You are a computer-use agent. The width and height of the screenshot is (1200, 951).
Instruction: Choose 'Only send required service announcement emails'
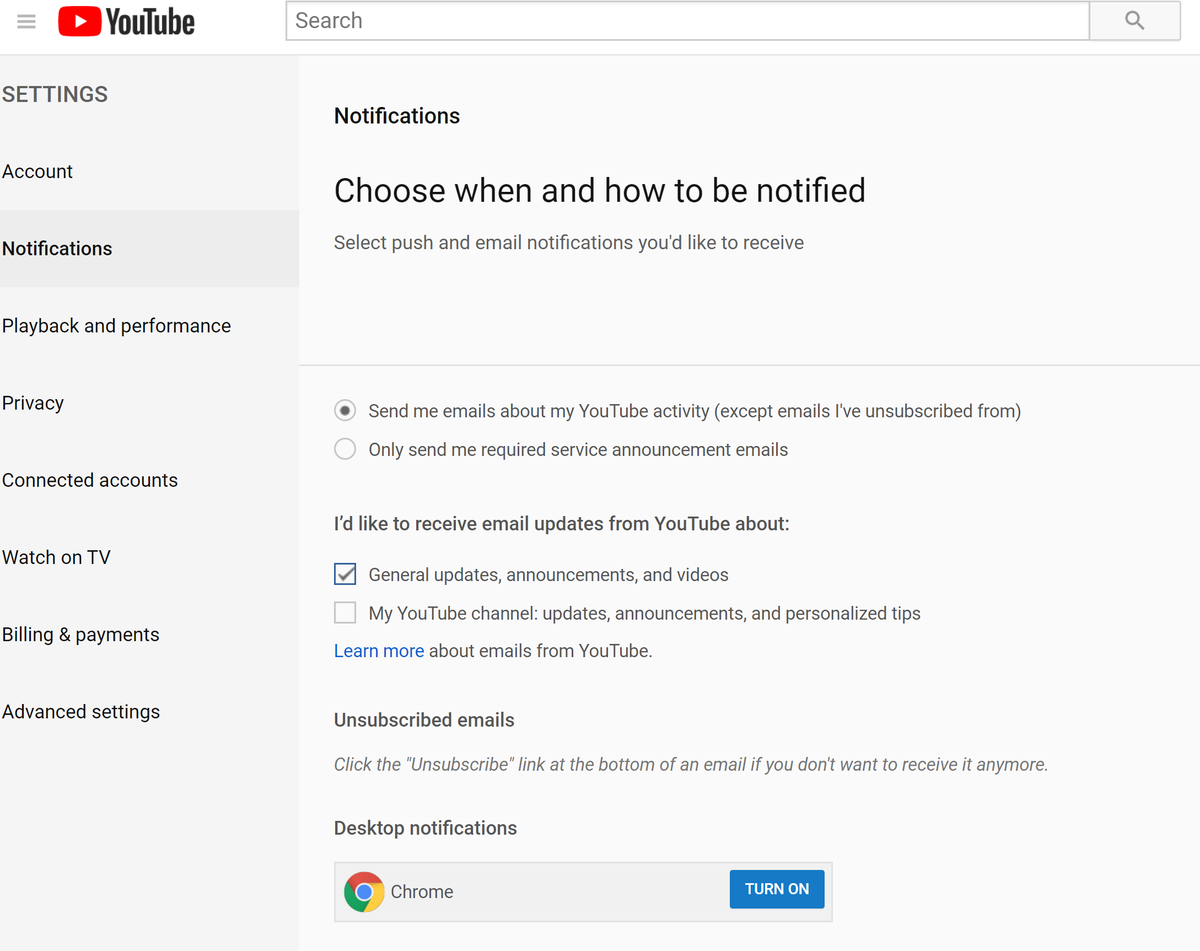point(345,449)
